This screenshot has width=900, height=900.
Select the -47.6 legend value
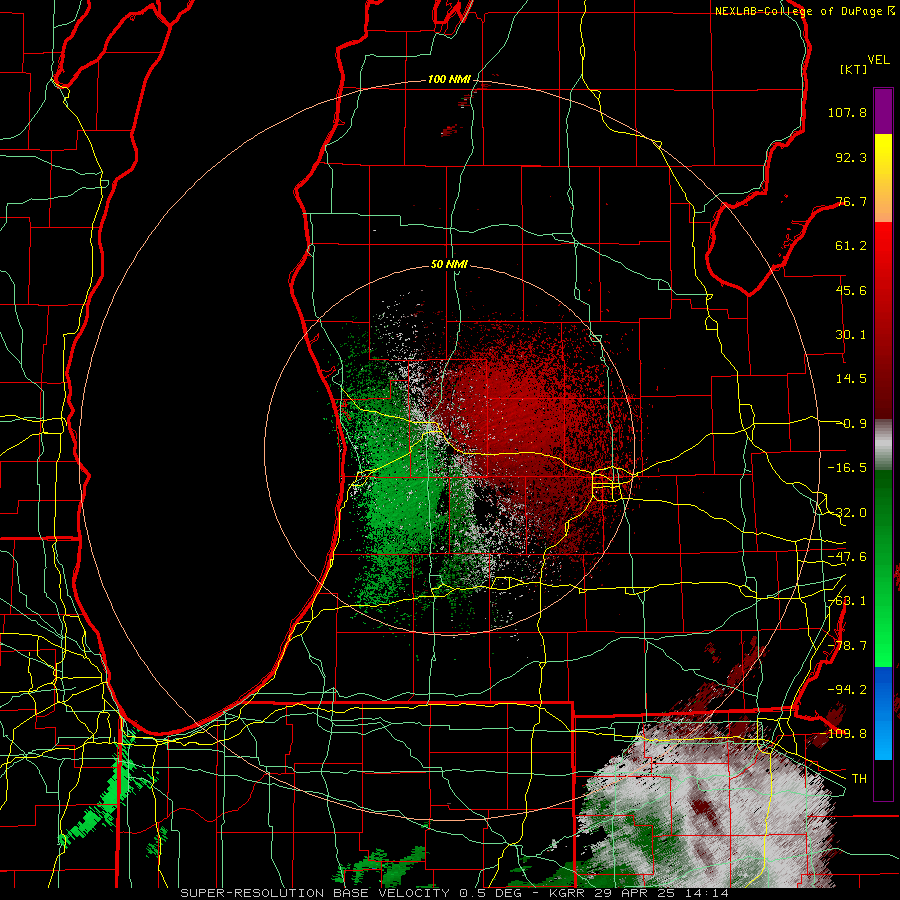coord(847,557)
